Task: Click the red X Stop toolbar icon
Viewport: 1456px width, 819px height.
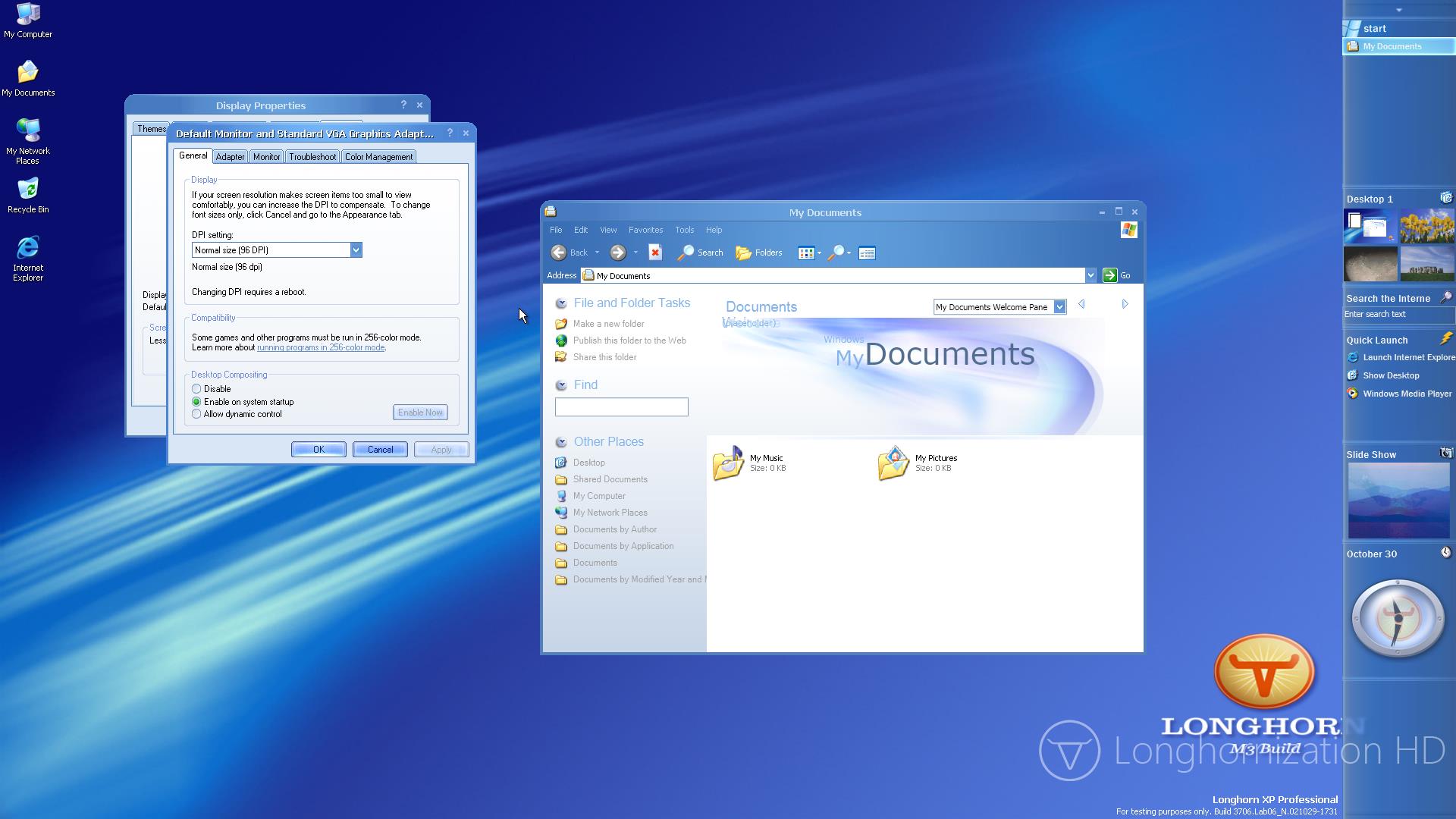Action: coord(655,253)
